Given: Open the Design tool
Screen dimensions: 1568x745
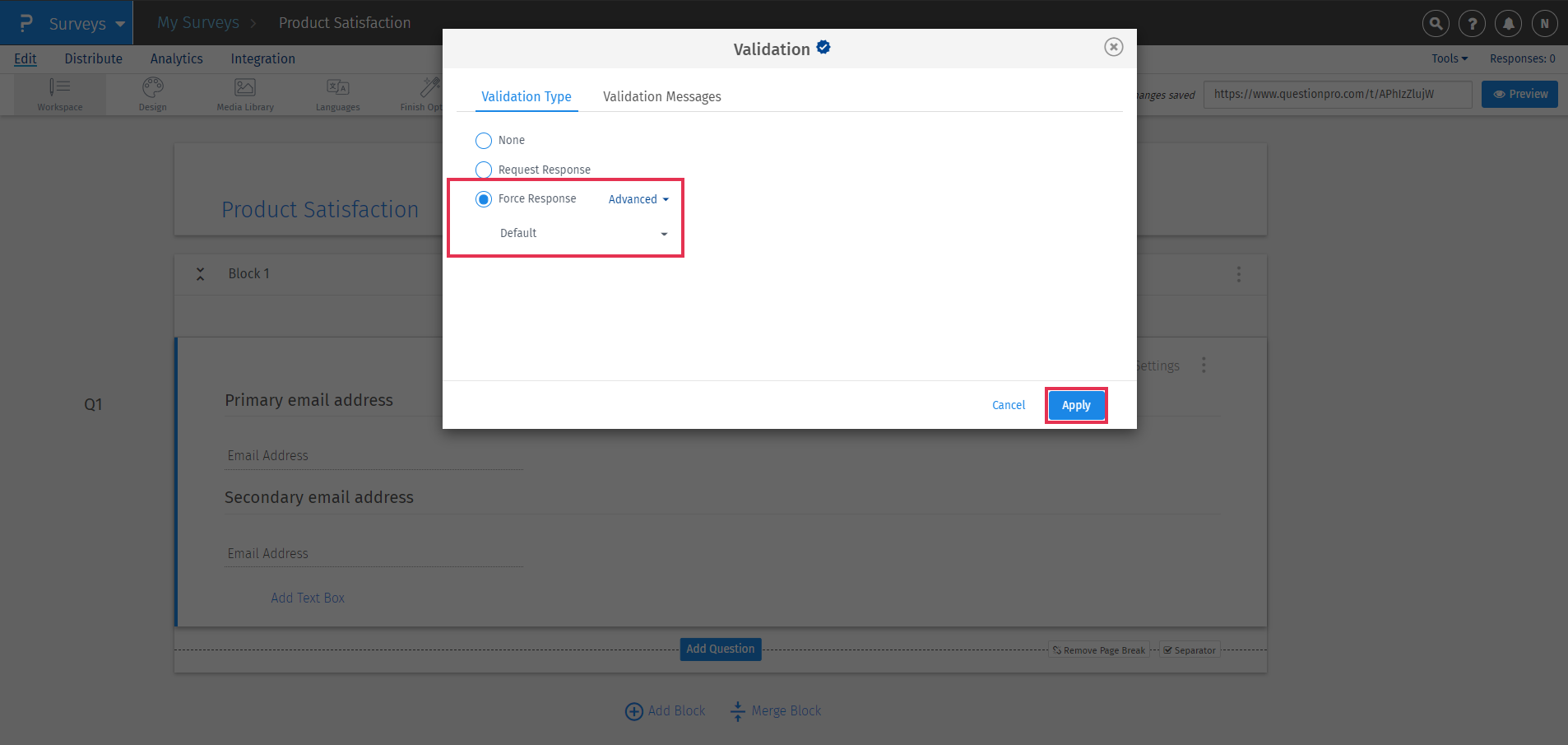Looking at the screenshot, I should pos(152,94).
